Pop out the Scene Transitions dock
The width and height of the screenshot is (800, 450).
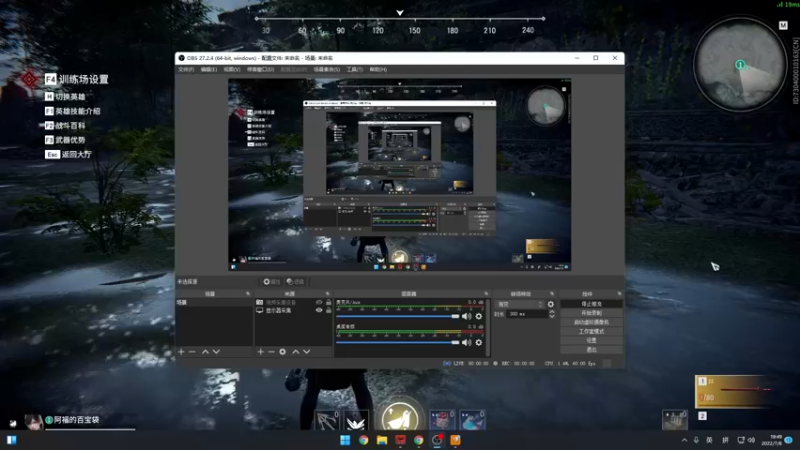click(x=552, y=294)
